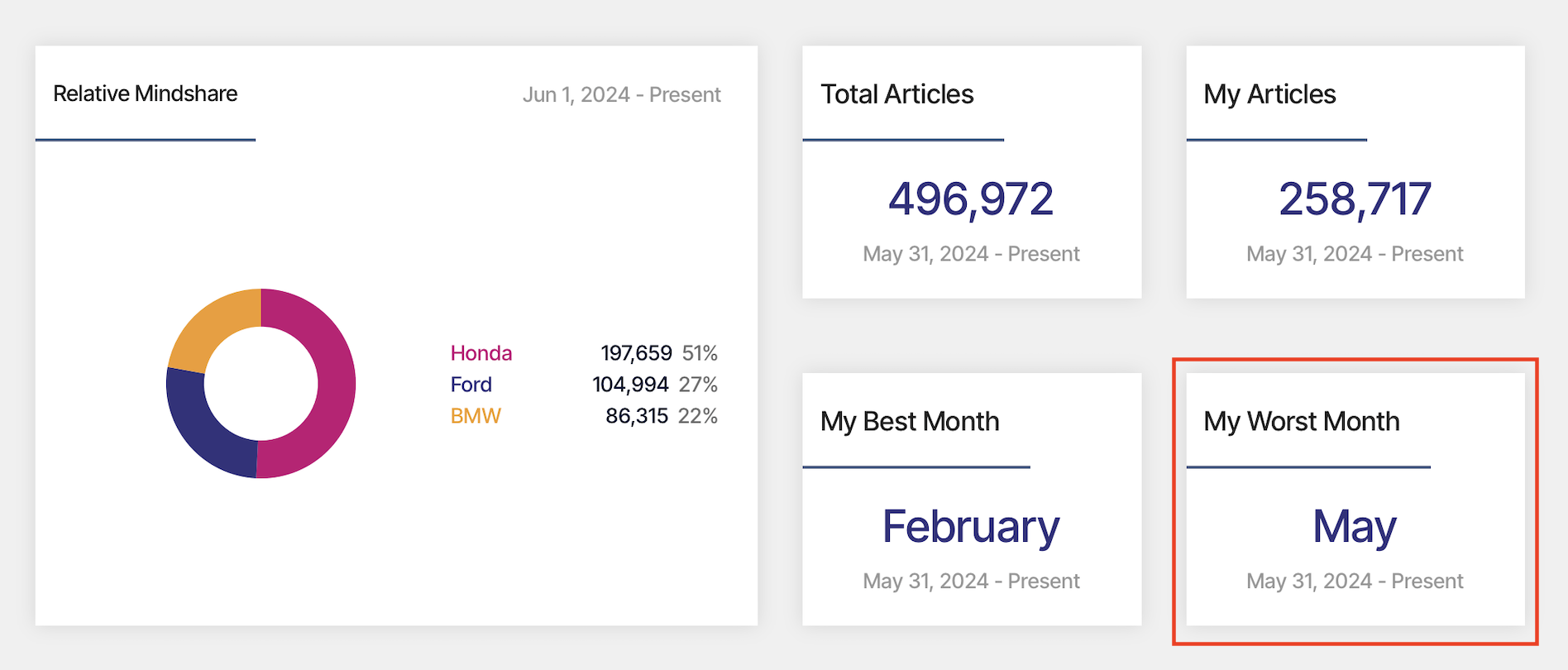Click the date range under May

pos(1355,581)
